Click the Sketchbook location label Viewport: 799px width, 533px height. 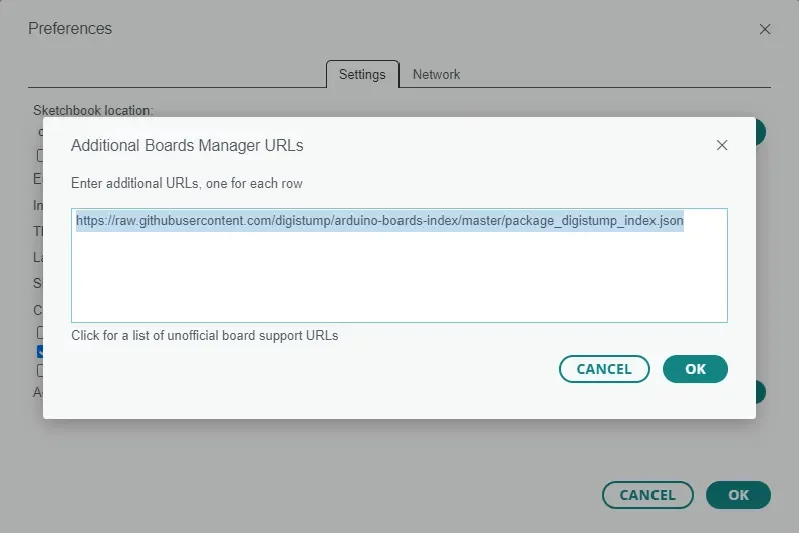[x=93, y=110]
